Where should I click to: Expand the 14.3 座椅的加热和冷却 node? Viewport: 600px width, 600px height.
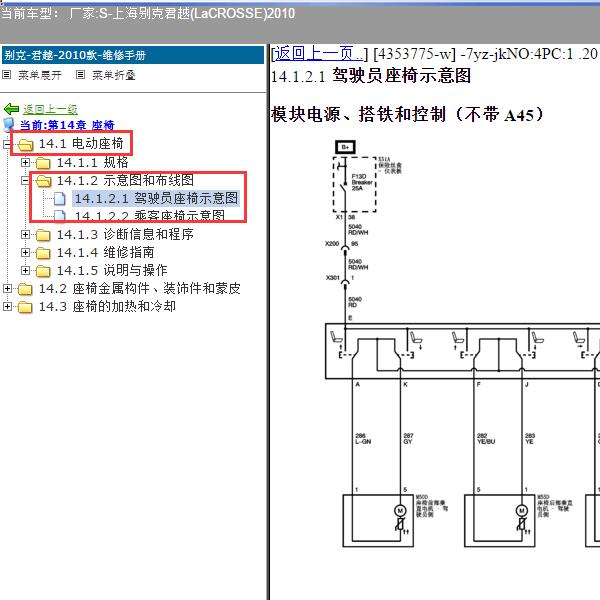[x=7, y=307]
